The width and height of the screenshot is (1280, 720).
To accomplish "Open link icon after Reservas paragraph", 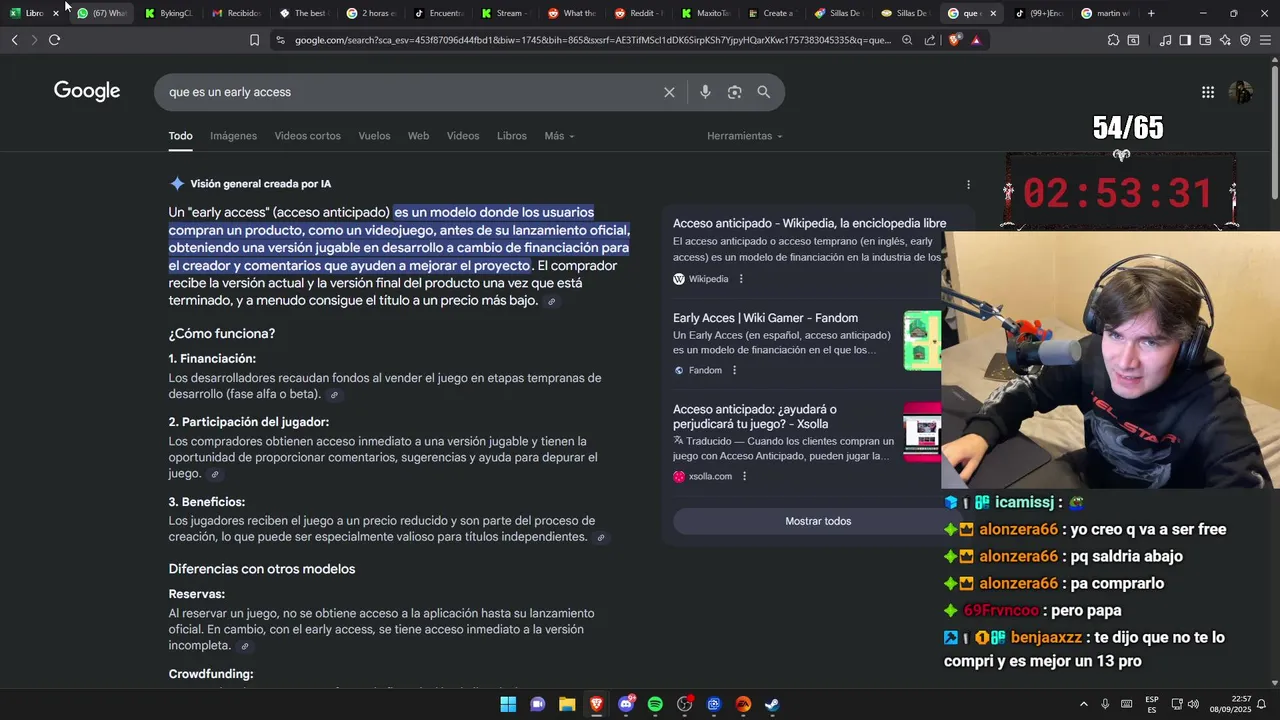I will (244, 647).
